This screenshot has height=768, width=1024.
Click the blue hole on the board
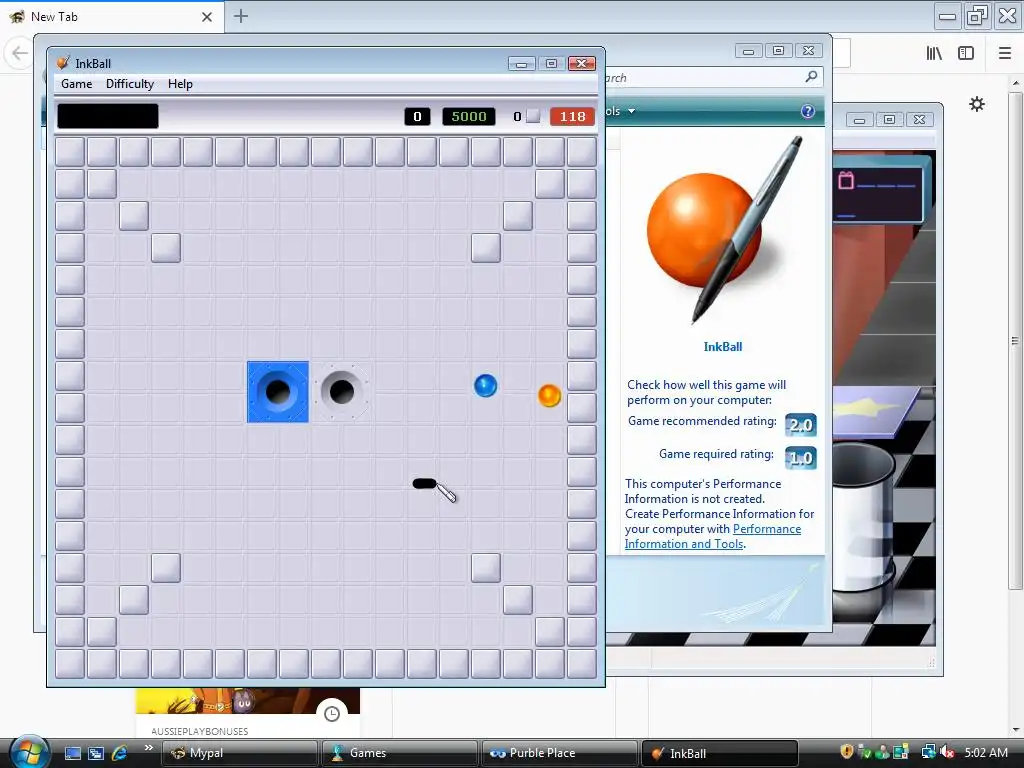tap(278, 391)
